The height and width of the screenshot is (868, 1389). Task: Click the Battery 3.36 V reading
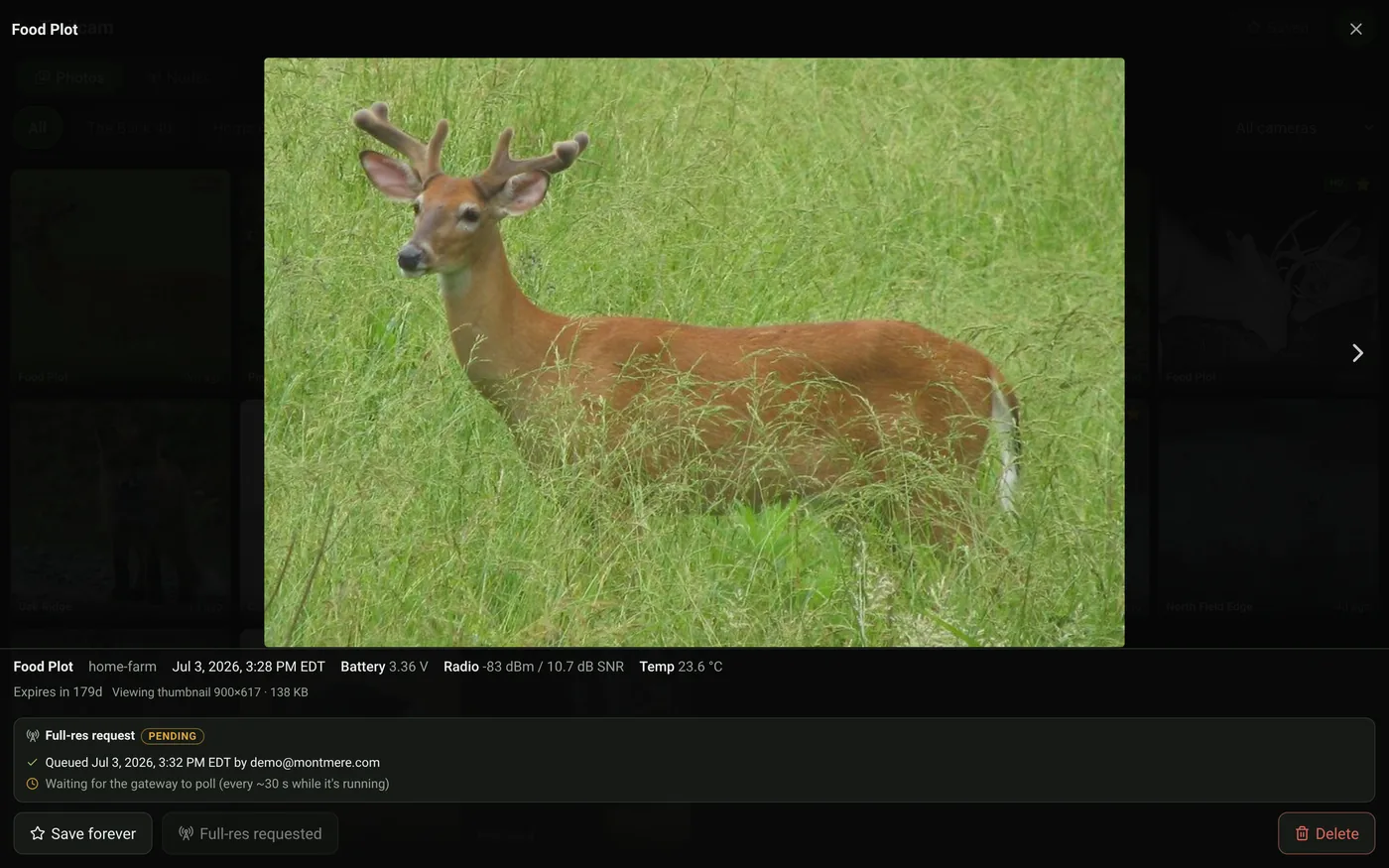click(x=384, y=667)
